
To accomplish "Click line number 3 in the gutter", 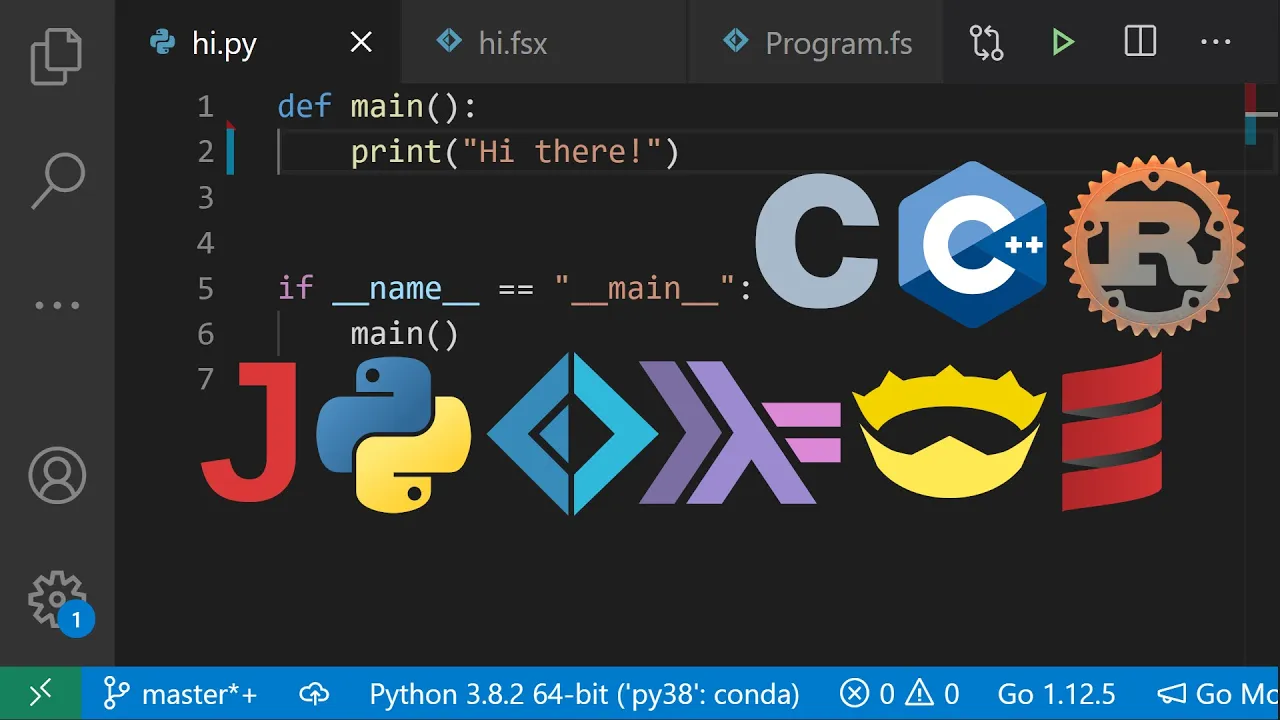I will tap(205, 197).
